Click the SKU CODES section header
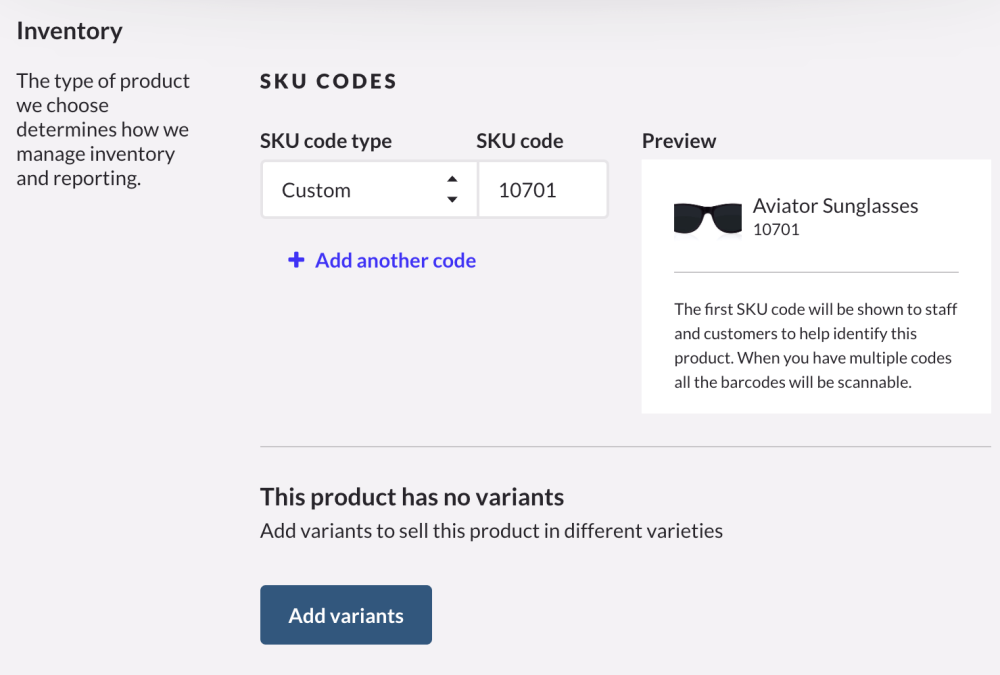The width and height of the screenshot is (1000, 675). [328, 81]
